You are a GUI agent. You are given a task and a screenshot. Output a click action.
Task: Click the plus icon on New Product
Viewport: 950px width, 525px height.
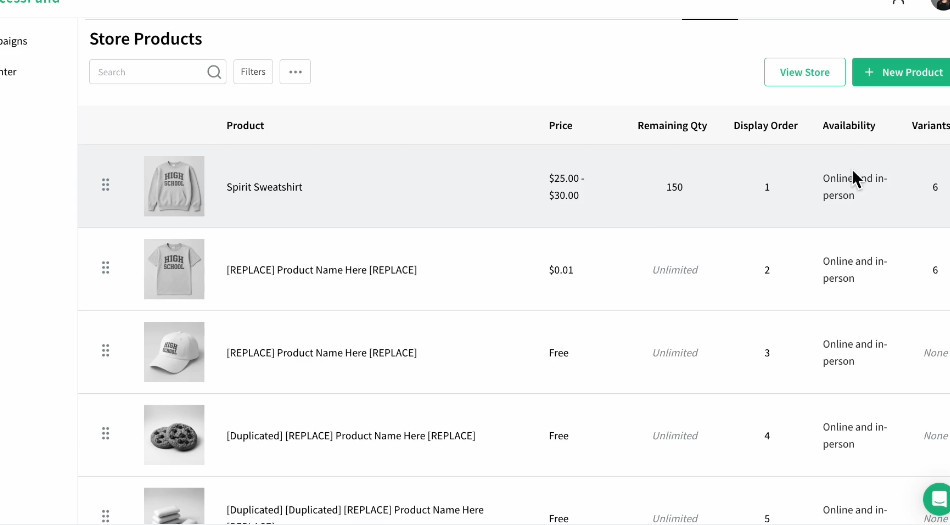coord(869,72)
